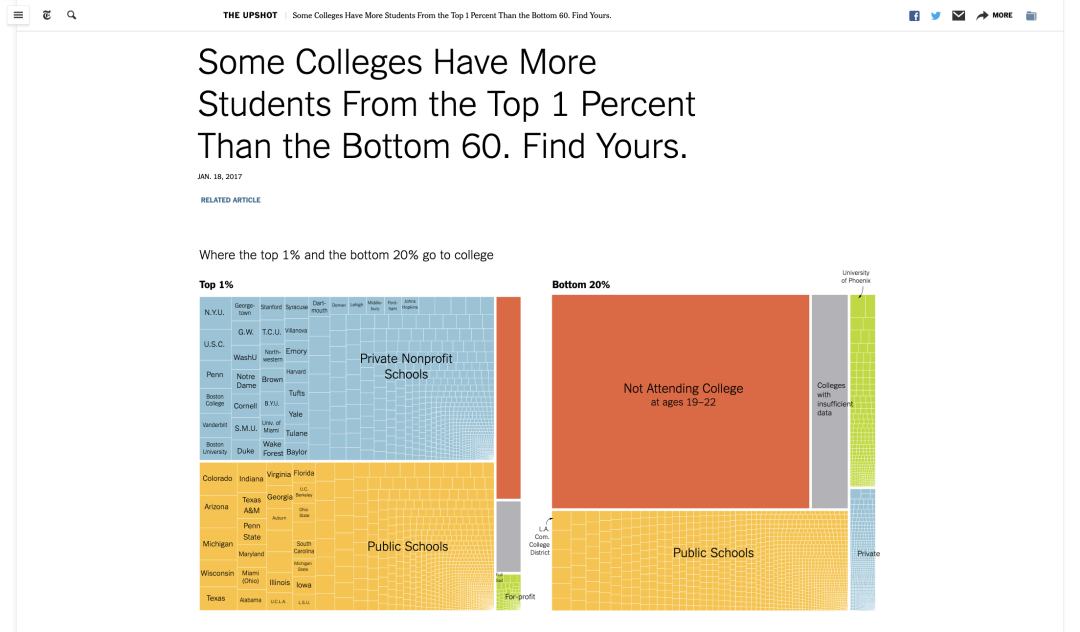Email the article via envelope icon
This screenshot has height=632, width=1080.
pyautogui.click(x=958, y=16)
